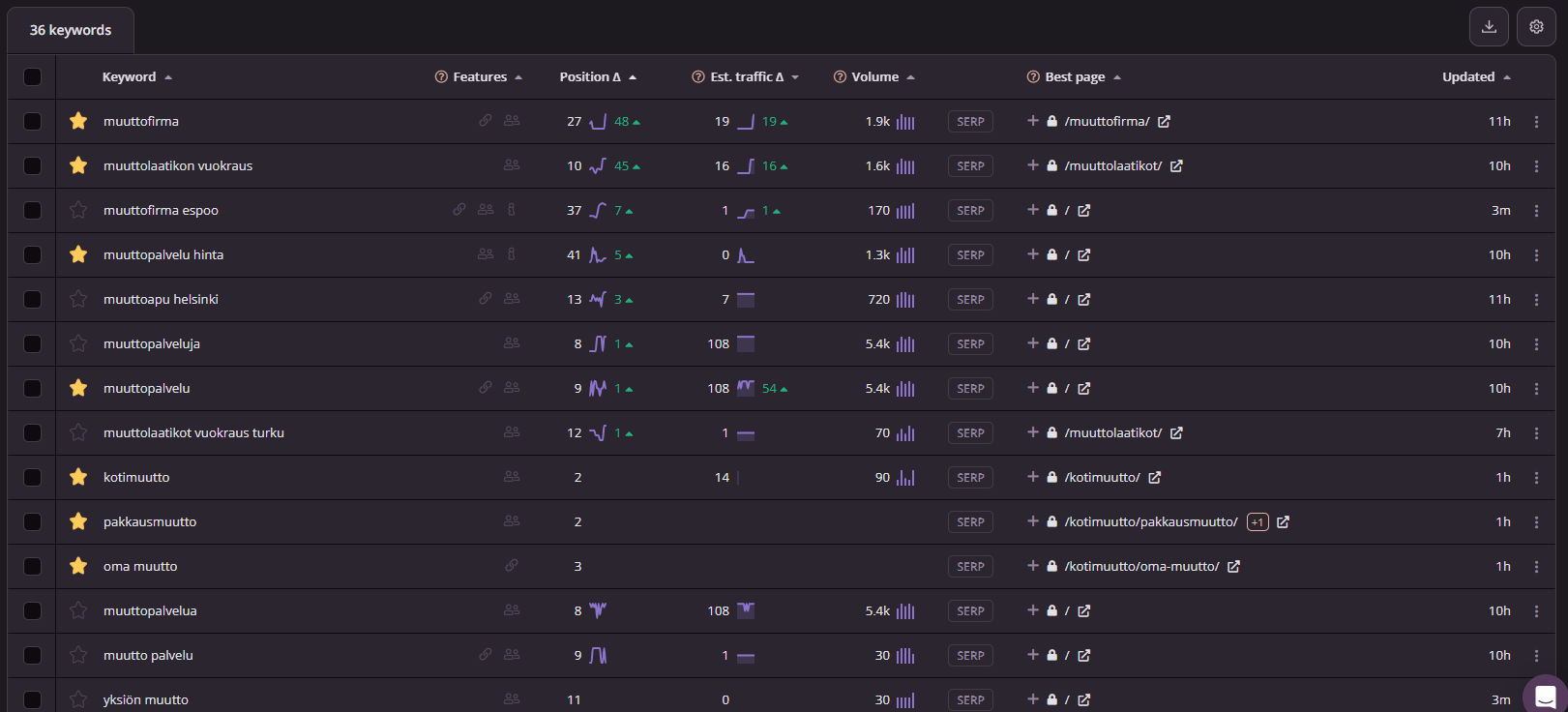Check the muuttofirma espoo row checkbox
Viewport: 1568px width, 712px height.
tap(33, 211)
